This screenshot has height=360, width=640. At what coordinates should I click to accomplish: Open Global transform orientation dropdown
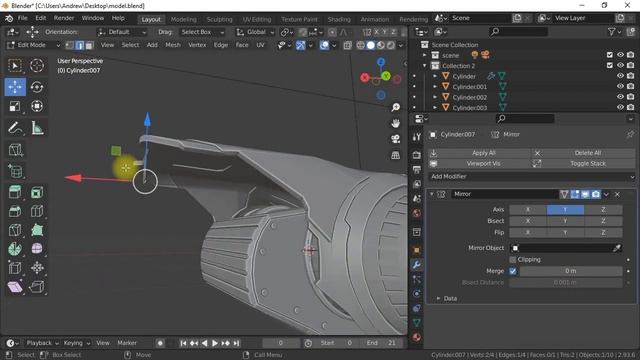point(255,32)
